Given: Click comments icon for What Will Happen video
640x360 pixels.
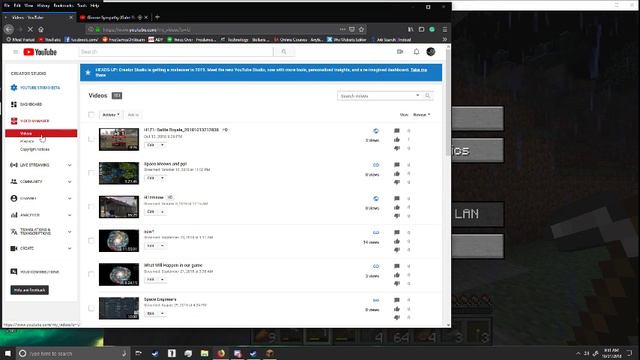Looking at the screenshot, I should point(397,266).
